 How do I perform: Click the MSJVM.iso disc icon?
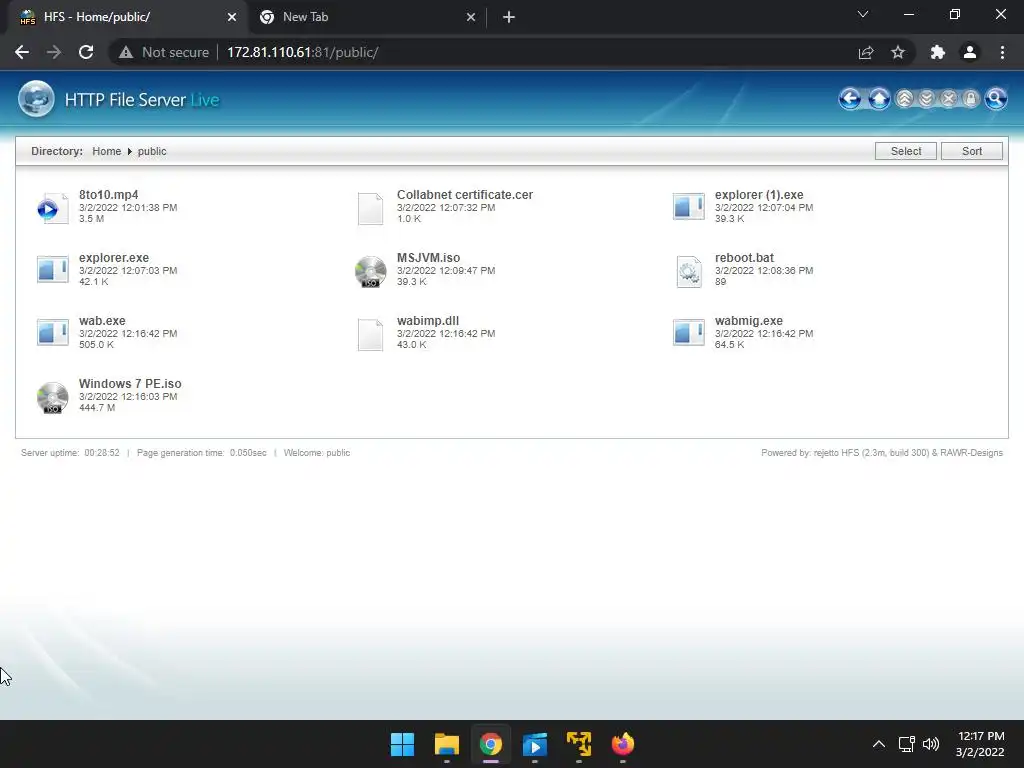click(370, 272)
